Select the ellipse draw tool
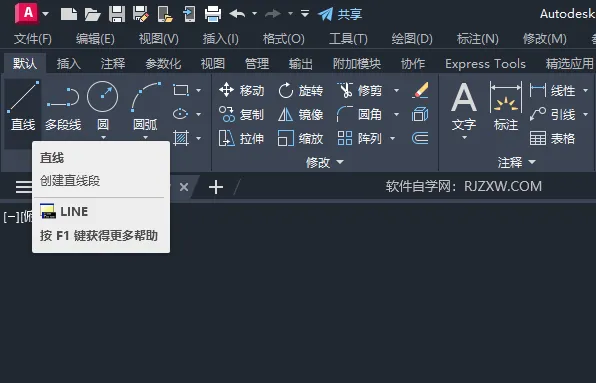The height and width of the screenshot is (383, 596). tap(181, 114)
